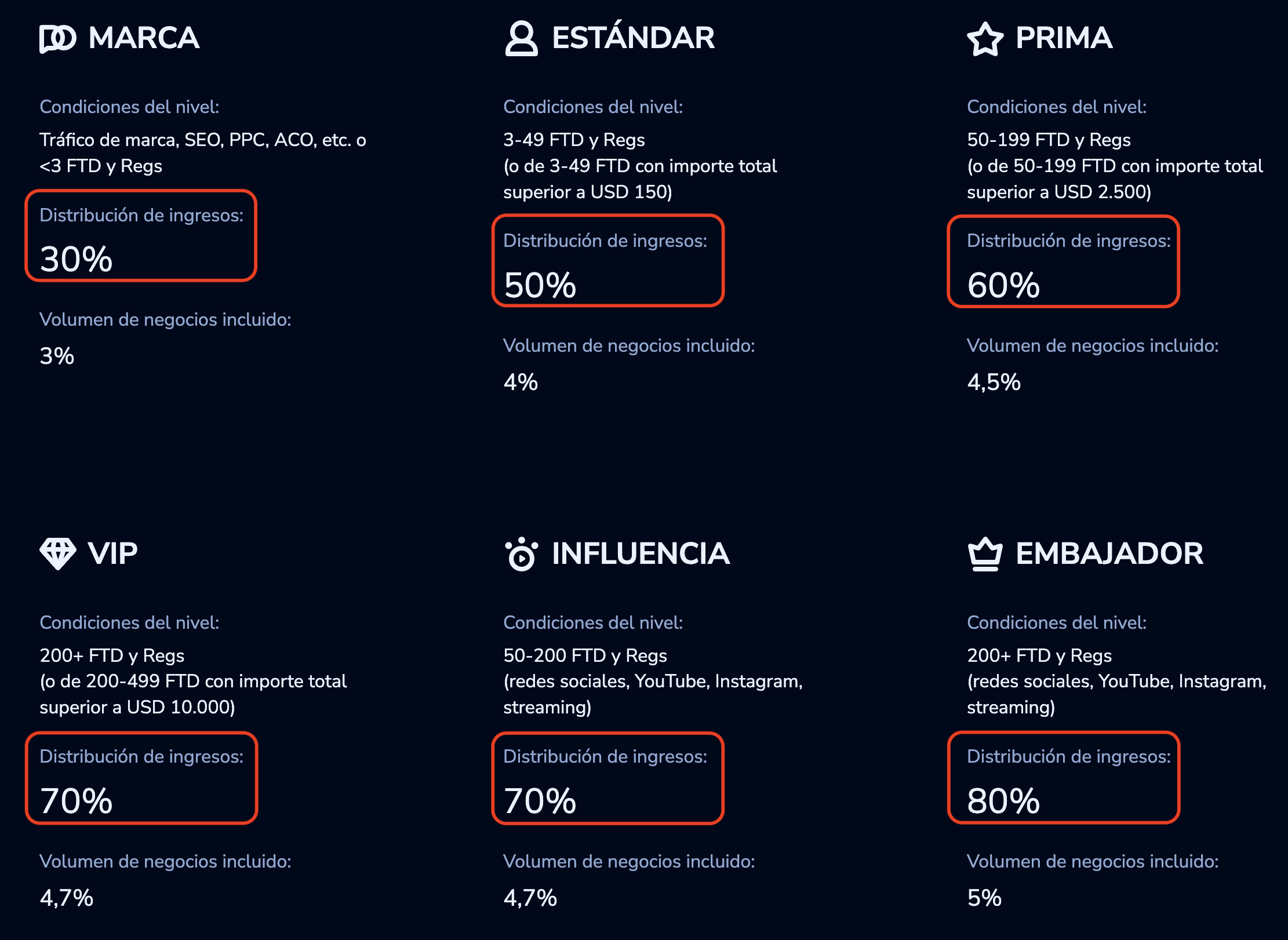Click the 50% revenue share box
This screenshot has height=940, width=1288.
(x=607, y=260)
